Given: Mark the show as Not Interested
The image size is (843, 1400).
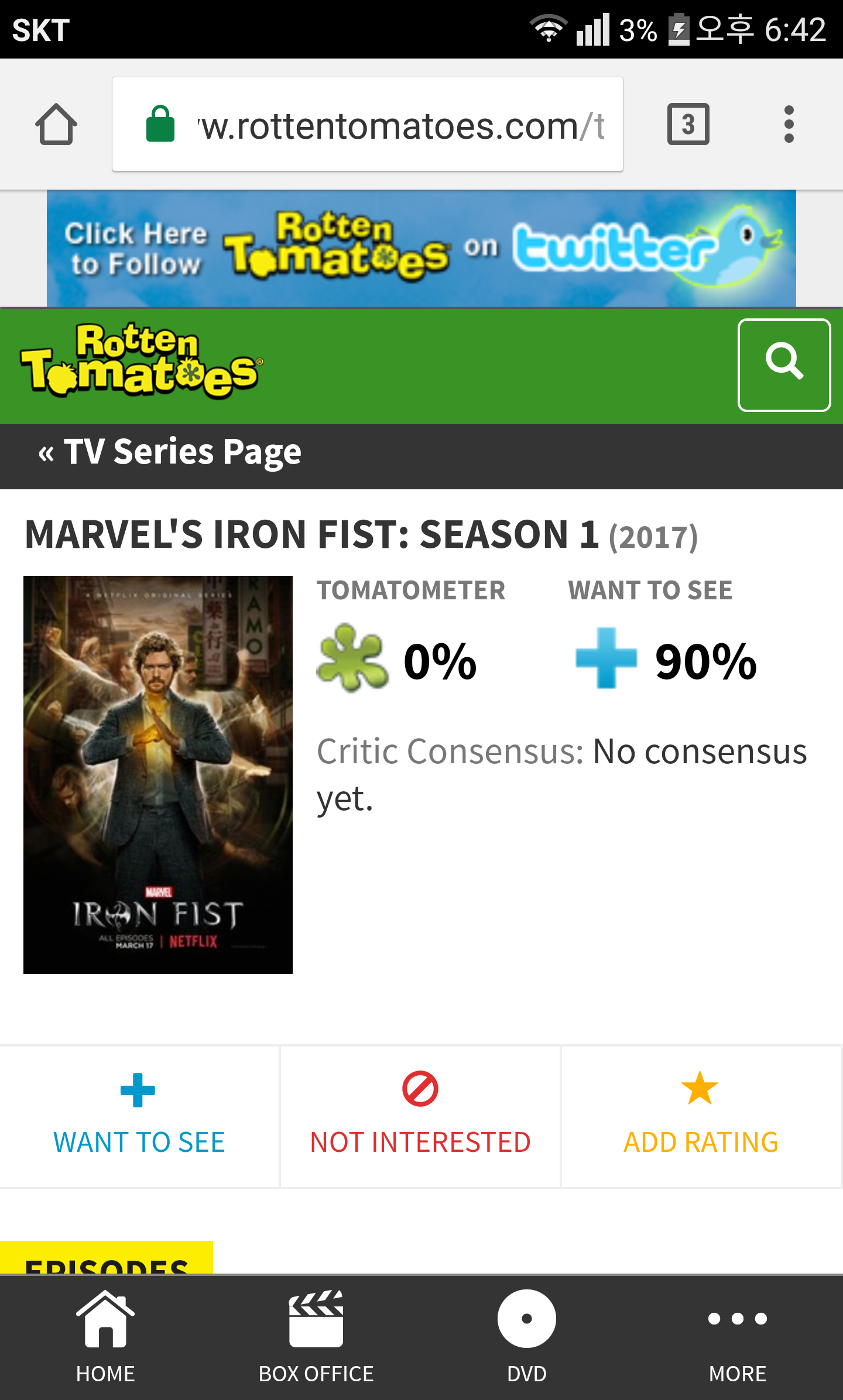Looking at the screenshot, I should tap(420, 1116).
